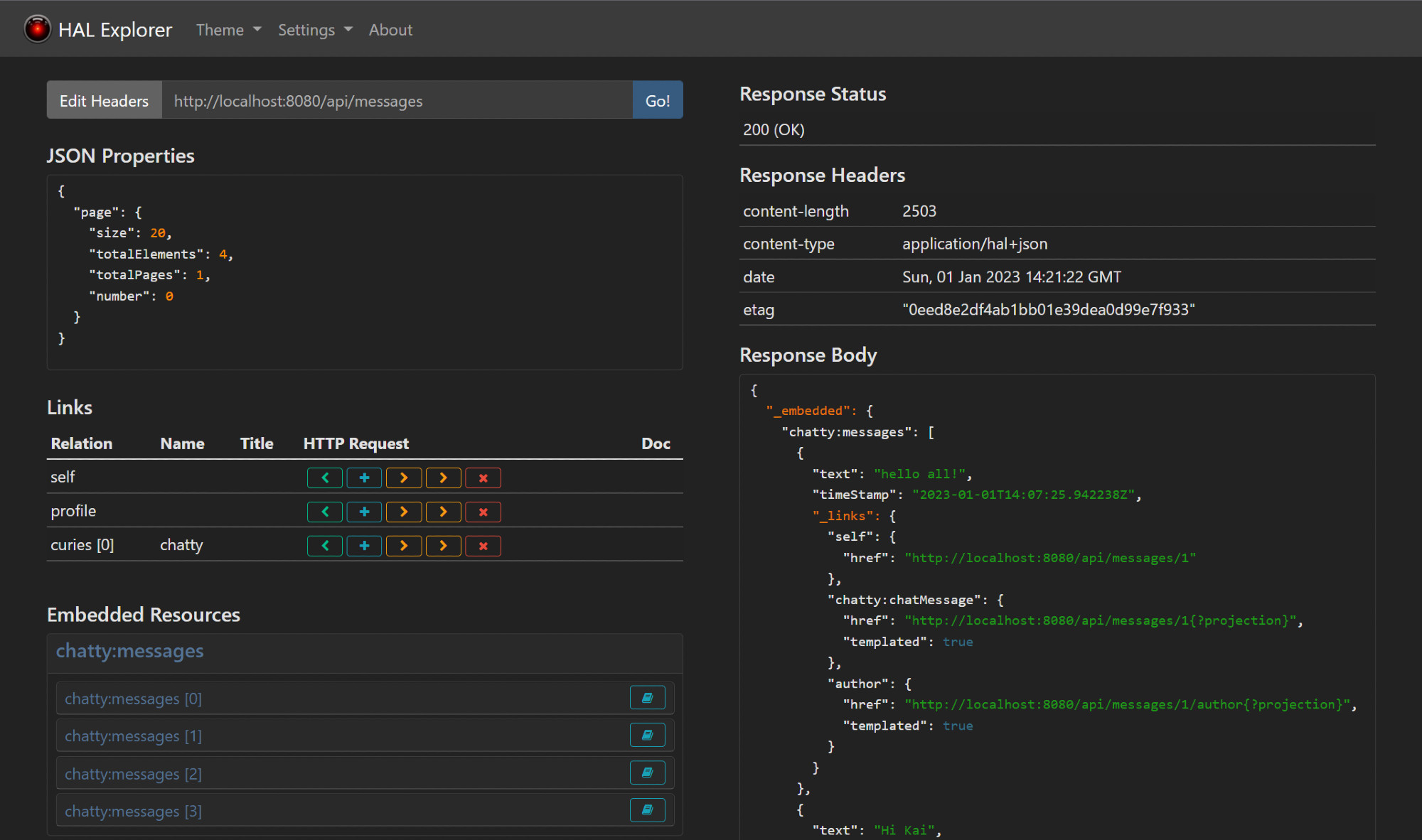
Task: Click POST plus icon for self link
Action: pyautogui.click(x=364, y=478)
